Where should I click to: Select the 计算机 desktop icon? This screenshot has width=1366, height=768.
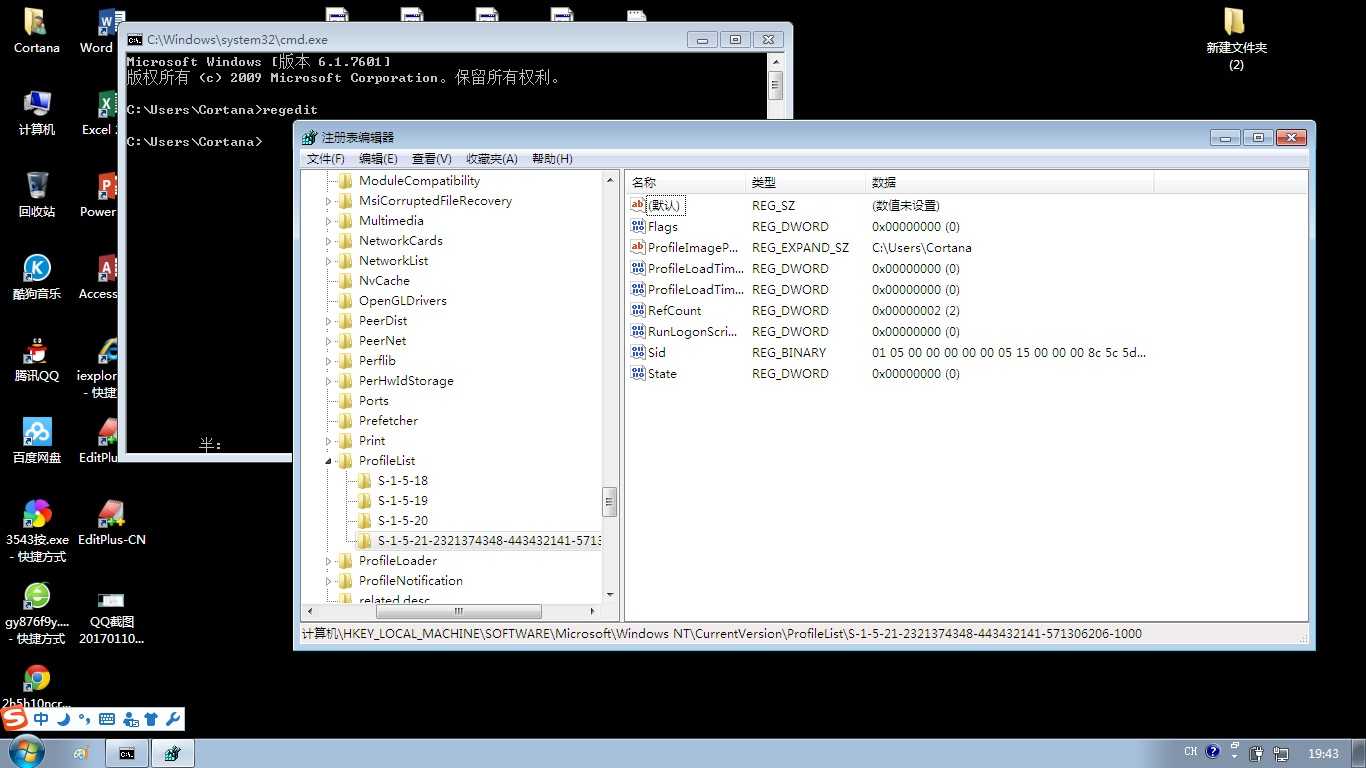36,113
